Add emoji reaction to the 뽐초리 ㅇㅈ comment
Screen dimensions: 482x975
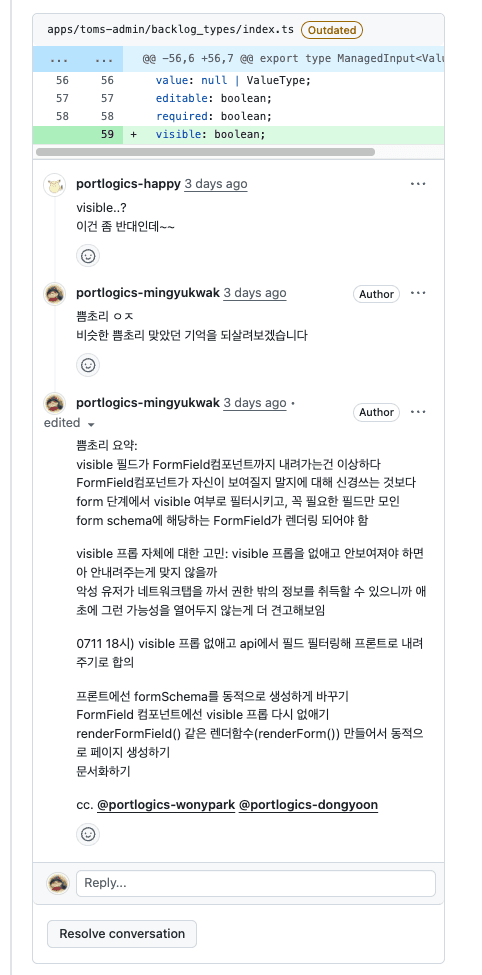click(x=88, y=365)
